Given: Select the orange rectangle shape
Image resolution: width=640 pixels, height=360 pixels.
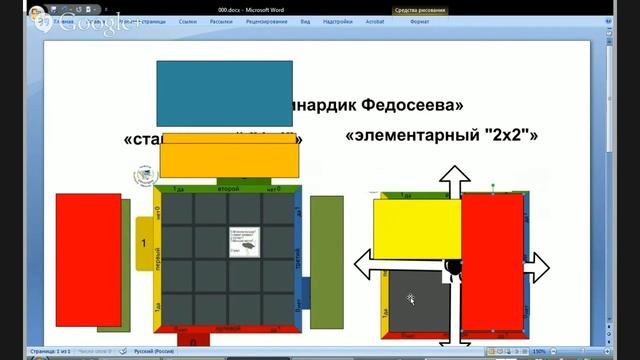Looking at the screenshot, I should pyautogui.click(x=229, y=160).
